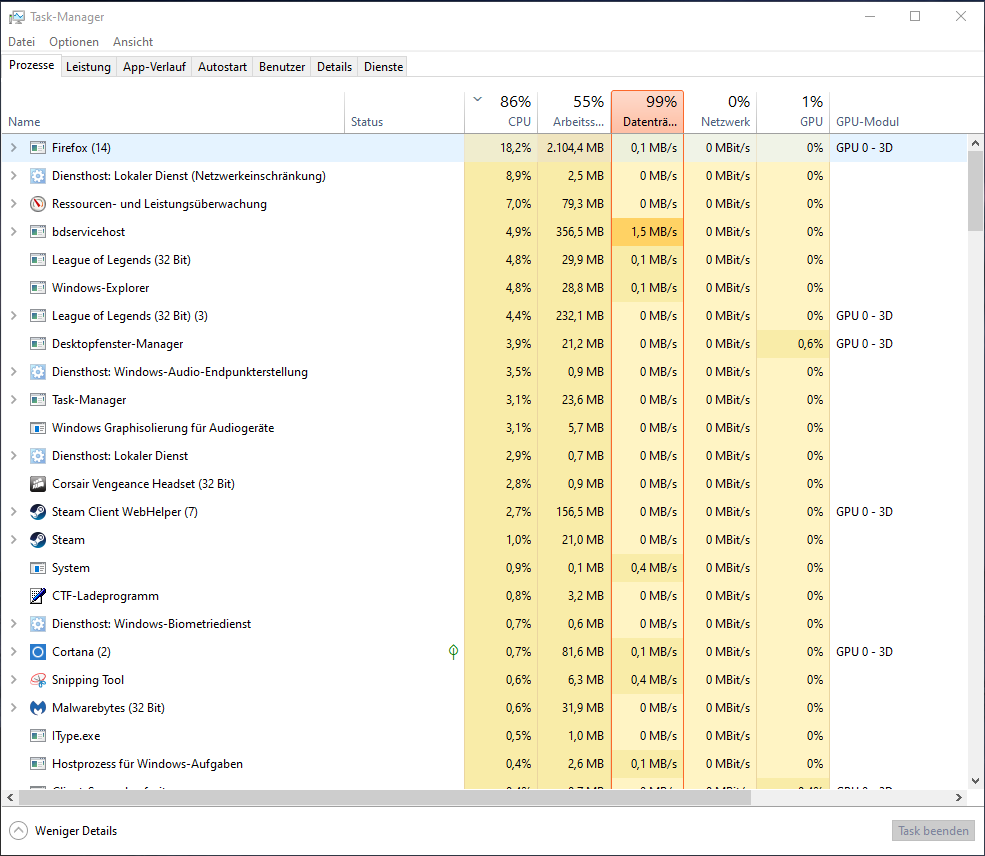Expand the Cortana (2) process group
Screen dimensions: 985x856
tap(13, 652)
